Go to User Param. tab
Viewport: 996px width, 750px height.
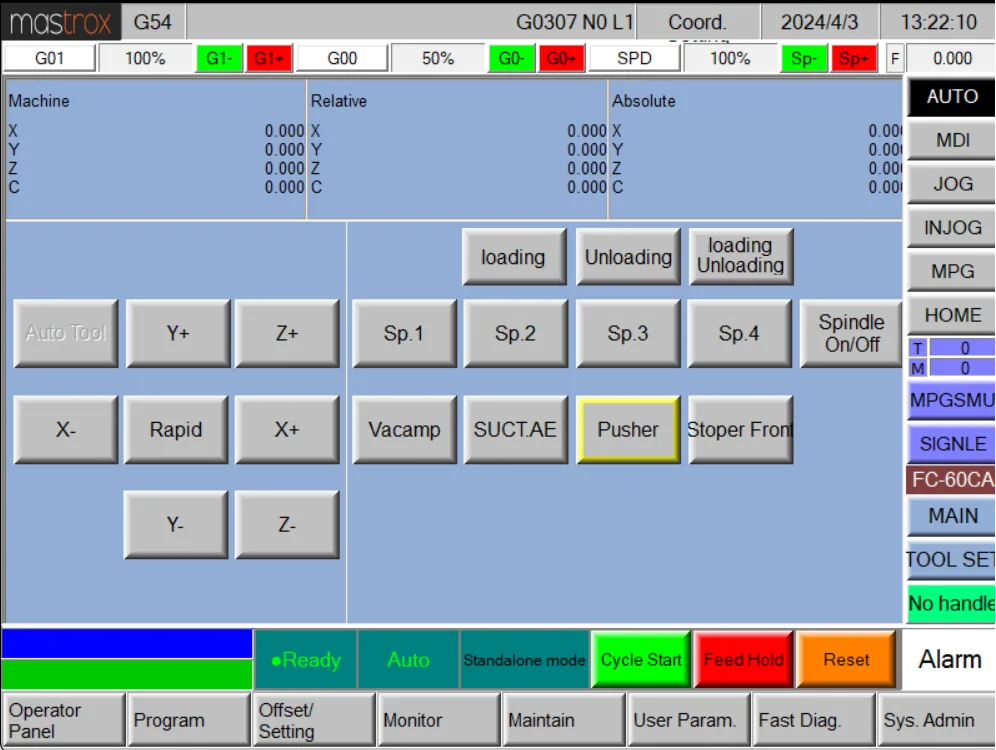click(x=689, y=720)
